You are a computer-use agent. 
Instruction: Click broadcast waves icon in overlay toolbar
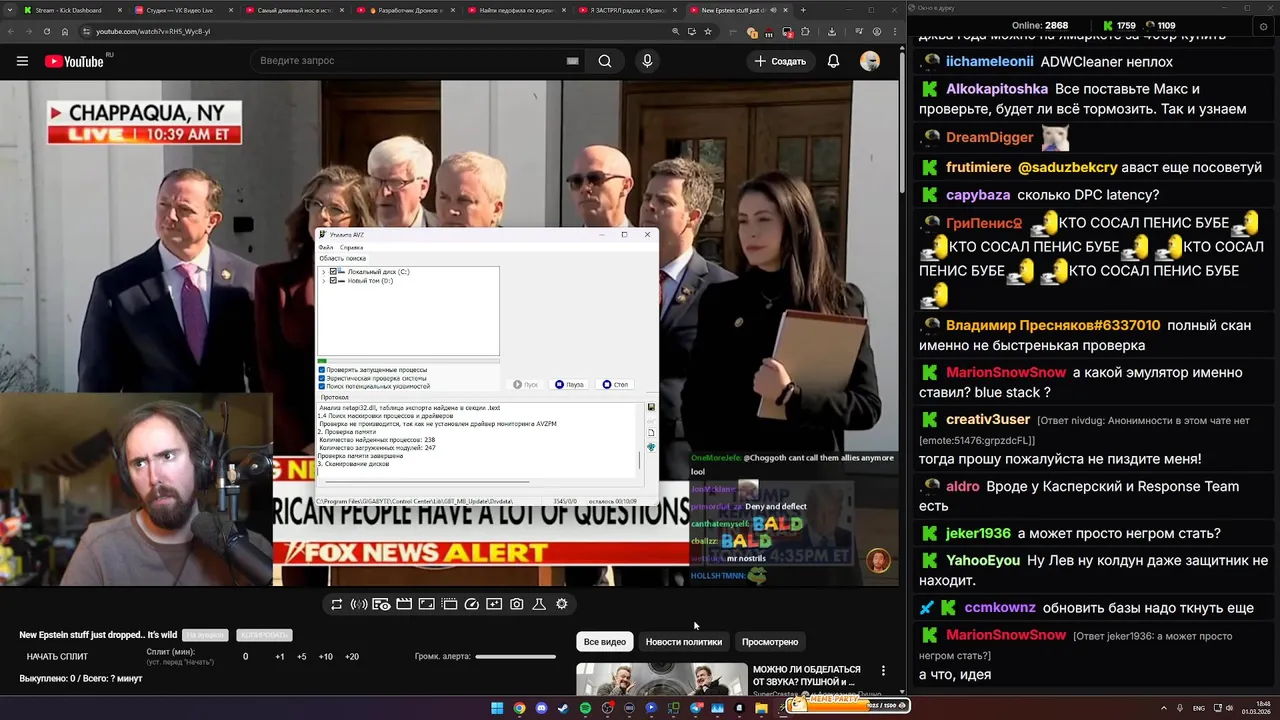pos(359,604)
